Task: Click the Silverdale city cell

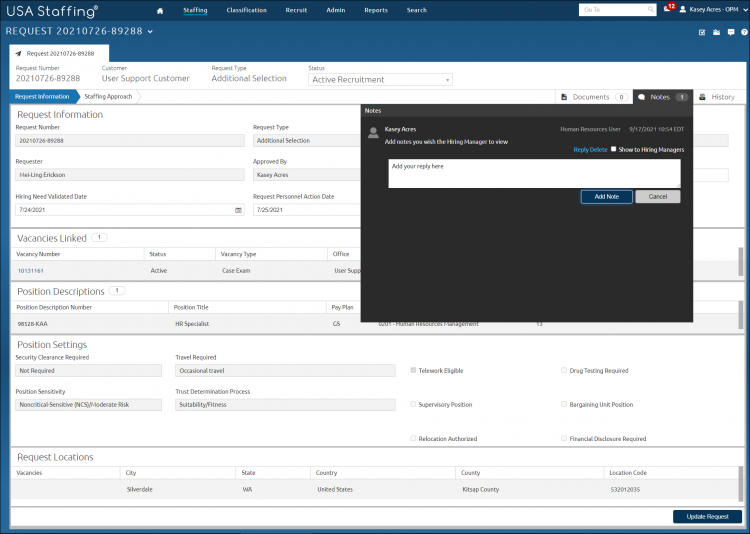Action: [140, 490]
